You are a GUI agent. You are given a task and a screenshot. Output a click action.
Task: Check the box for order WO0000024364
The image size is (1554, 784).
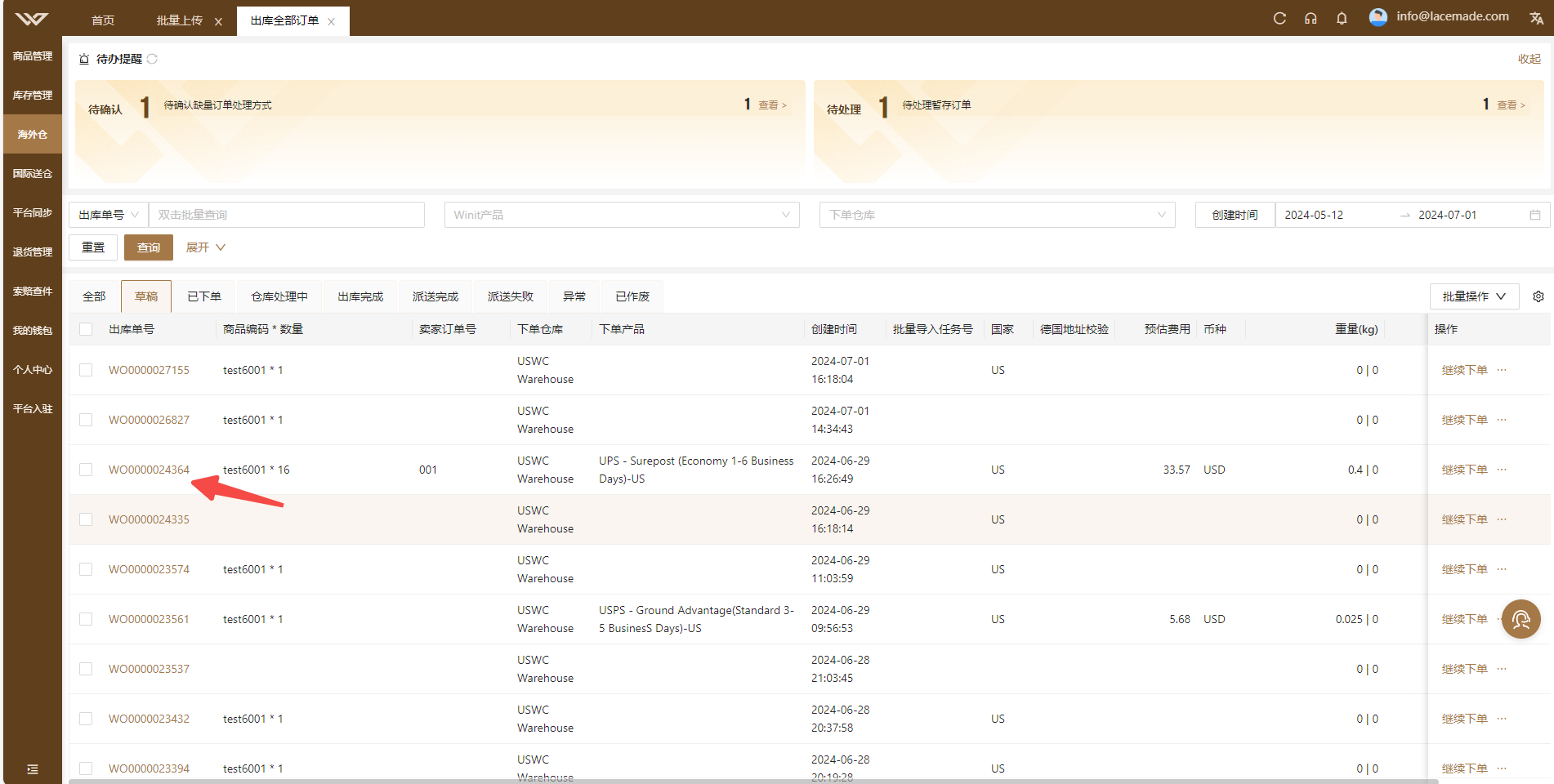(86, 470)
